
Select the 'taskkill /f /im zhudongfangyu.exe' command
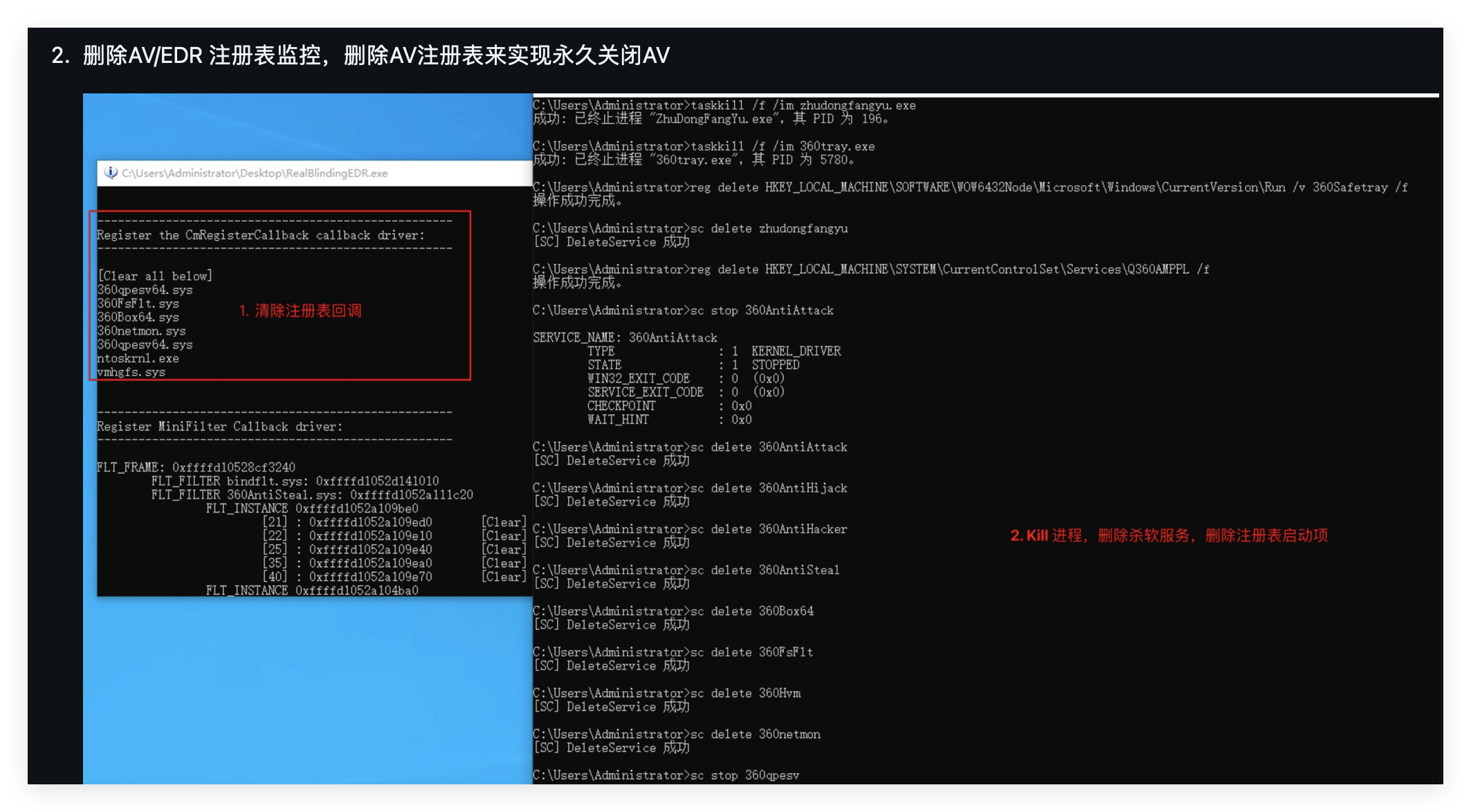click(x=803, y=105)
